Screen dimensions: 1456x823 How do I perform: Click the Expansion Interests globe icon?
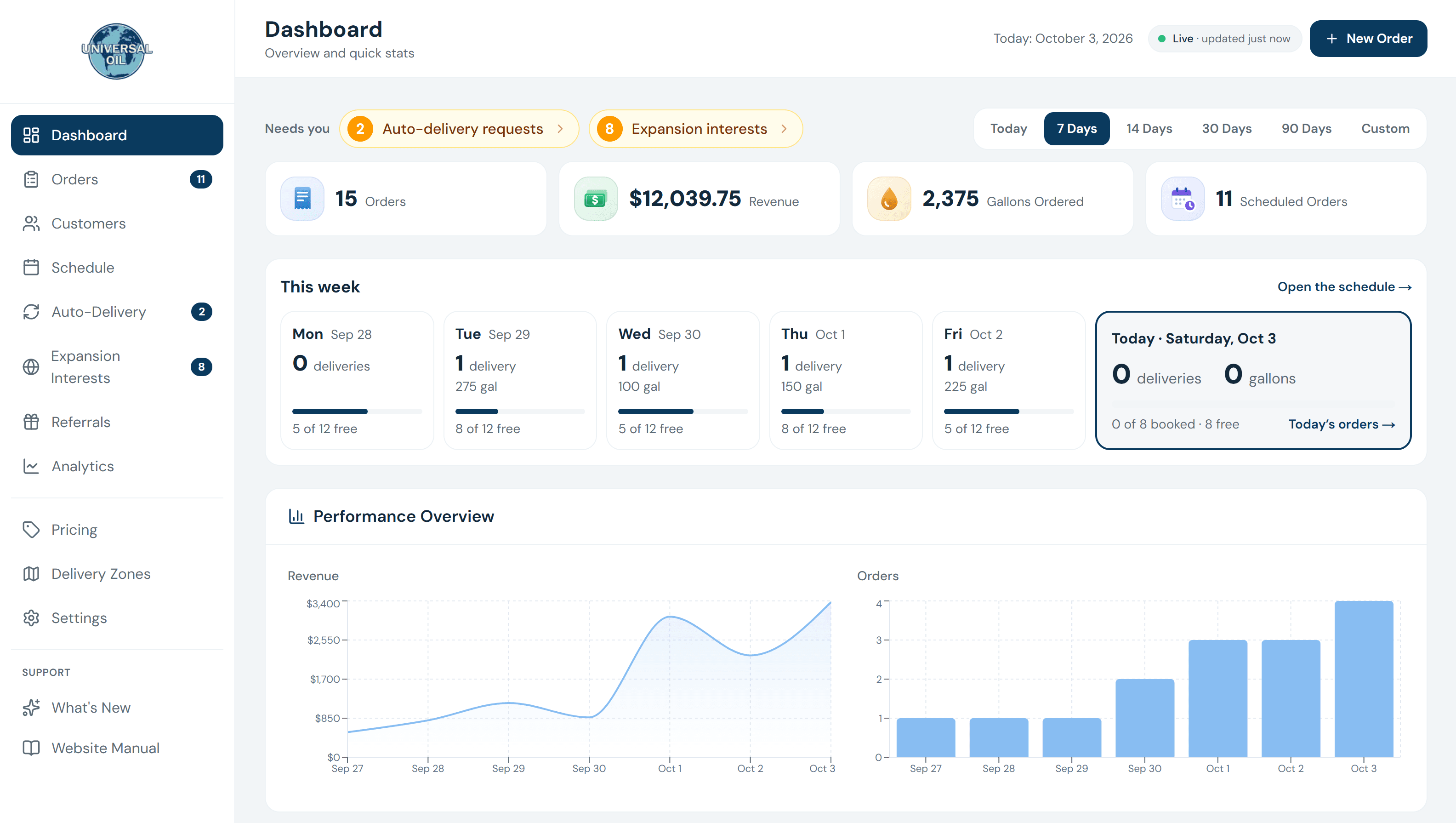[x=31, y=367]
